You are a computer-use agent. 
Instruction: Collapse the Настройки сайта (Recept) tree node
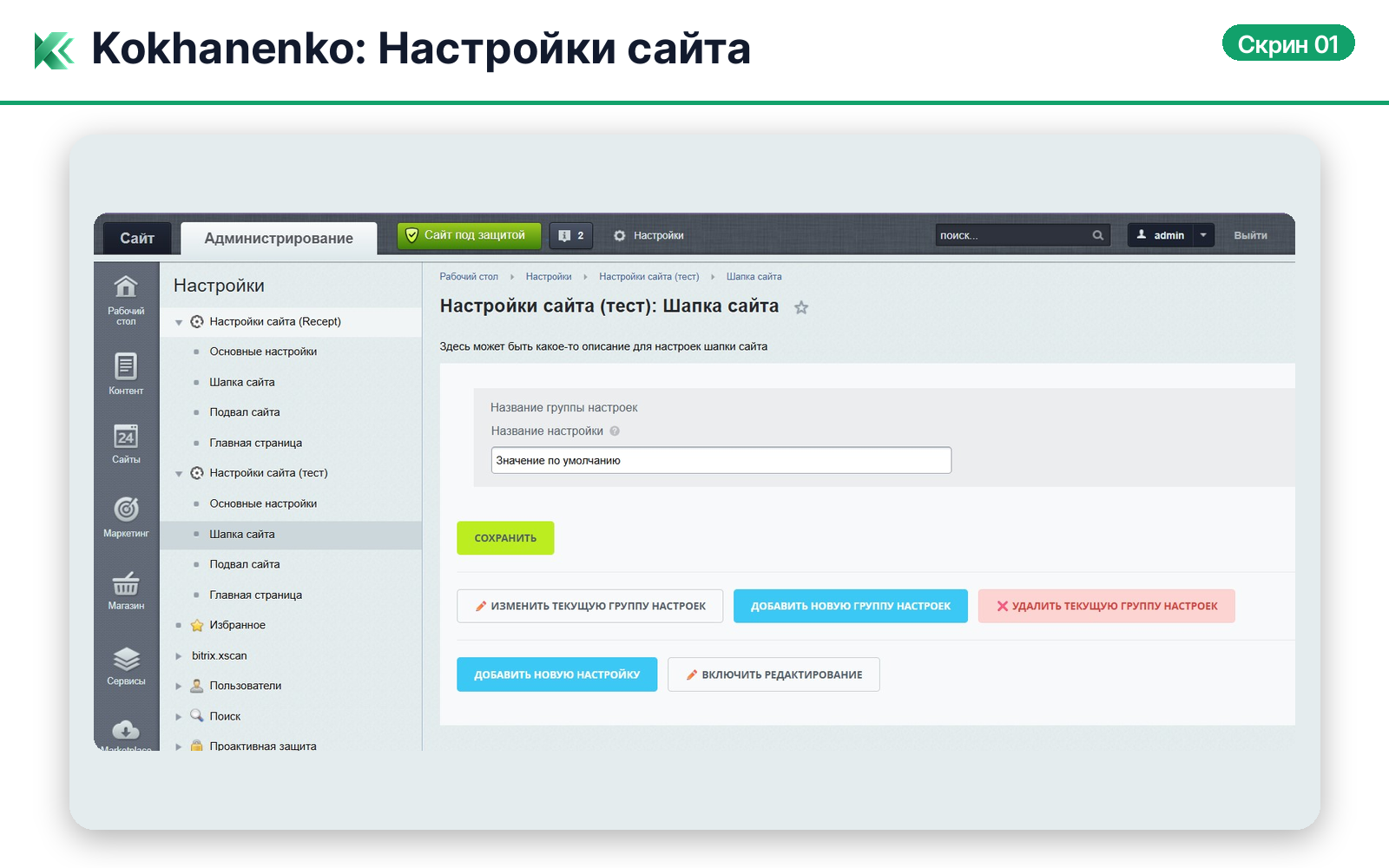pyautogui.click(x=179, y=322)
